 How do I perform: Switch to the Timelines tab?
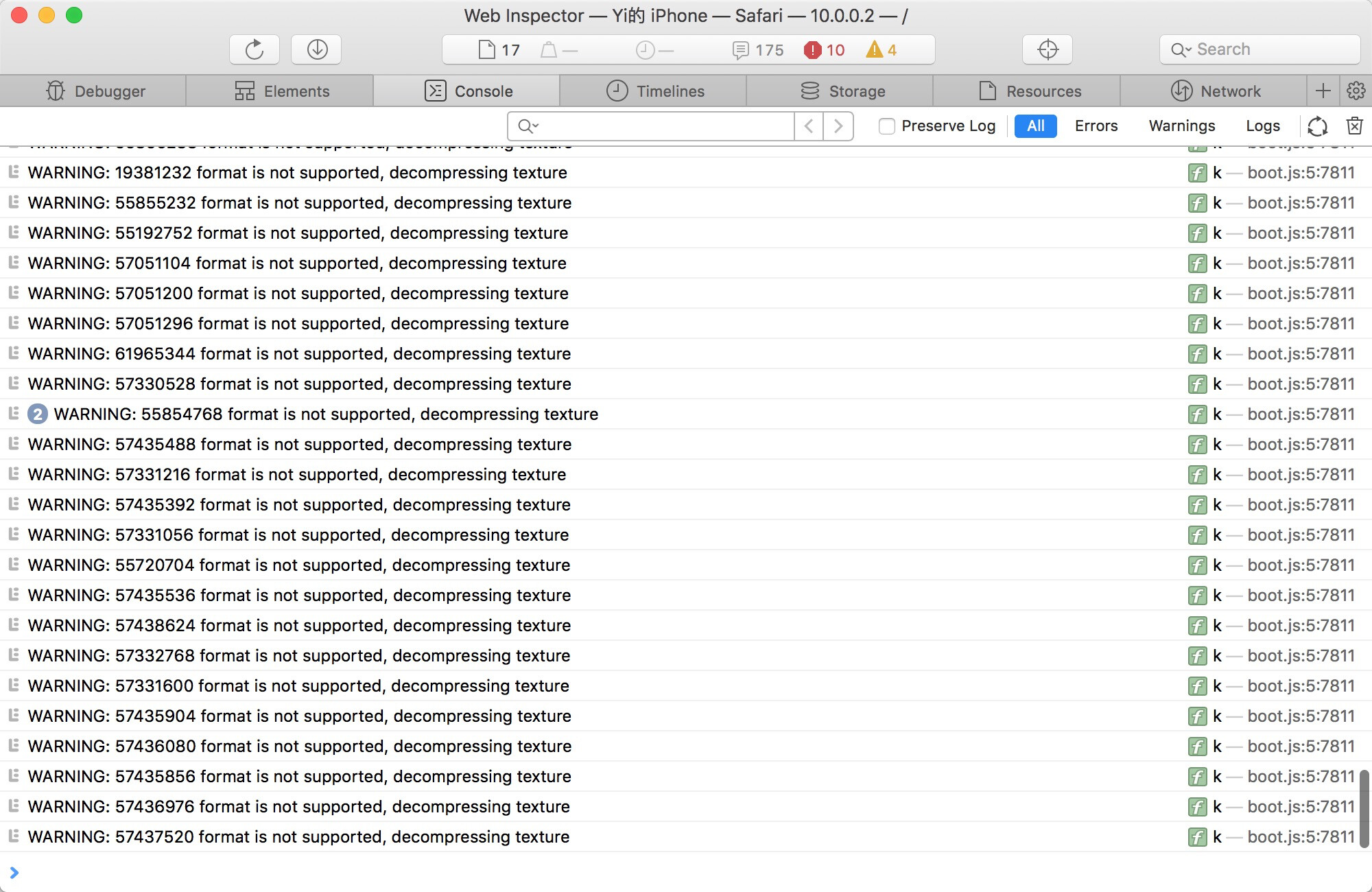tap(655, 91)
